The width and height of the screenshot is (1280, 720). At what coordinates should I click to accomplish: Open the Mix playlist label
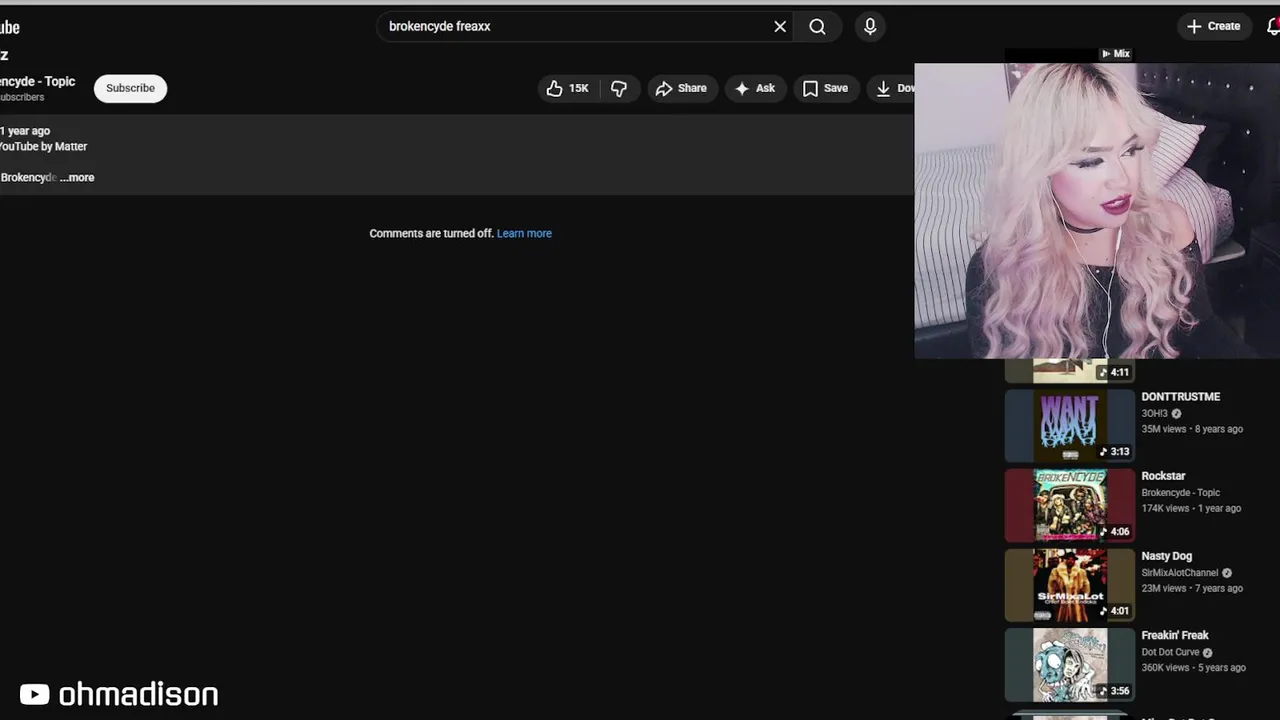coord(1116,54)
